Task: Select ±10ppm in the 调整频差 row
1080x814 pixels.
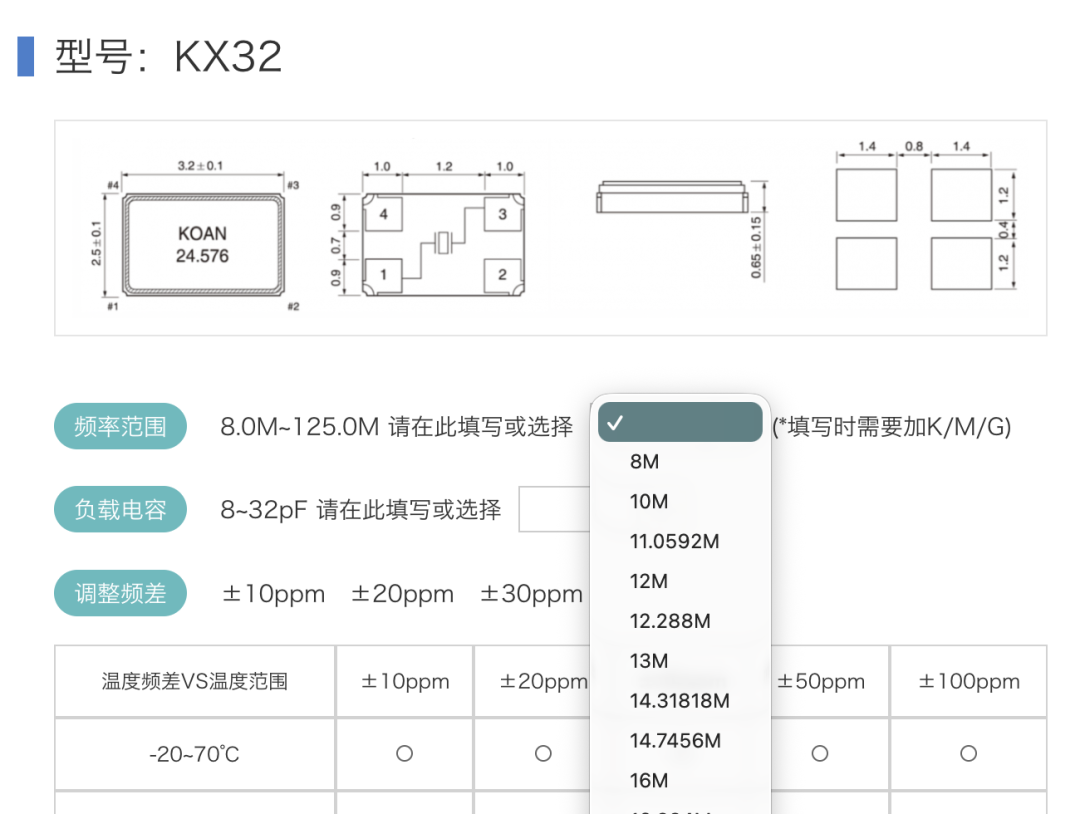Action: click(273, 594)
